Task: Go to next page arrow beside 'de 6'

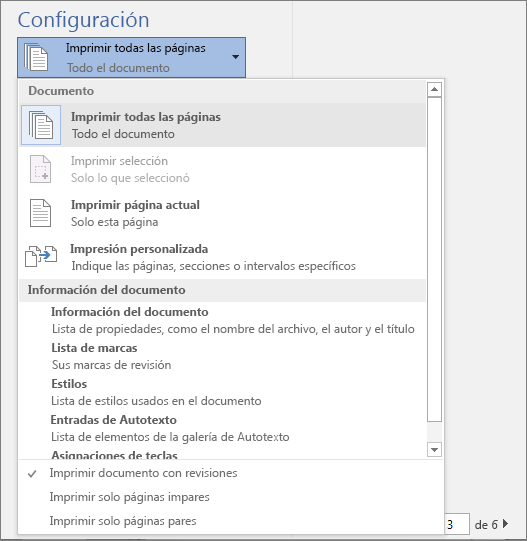Action: pyautogui.click(x=506, y=524)
